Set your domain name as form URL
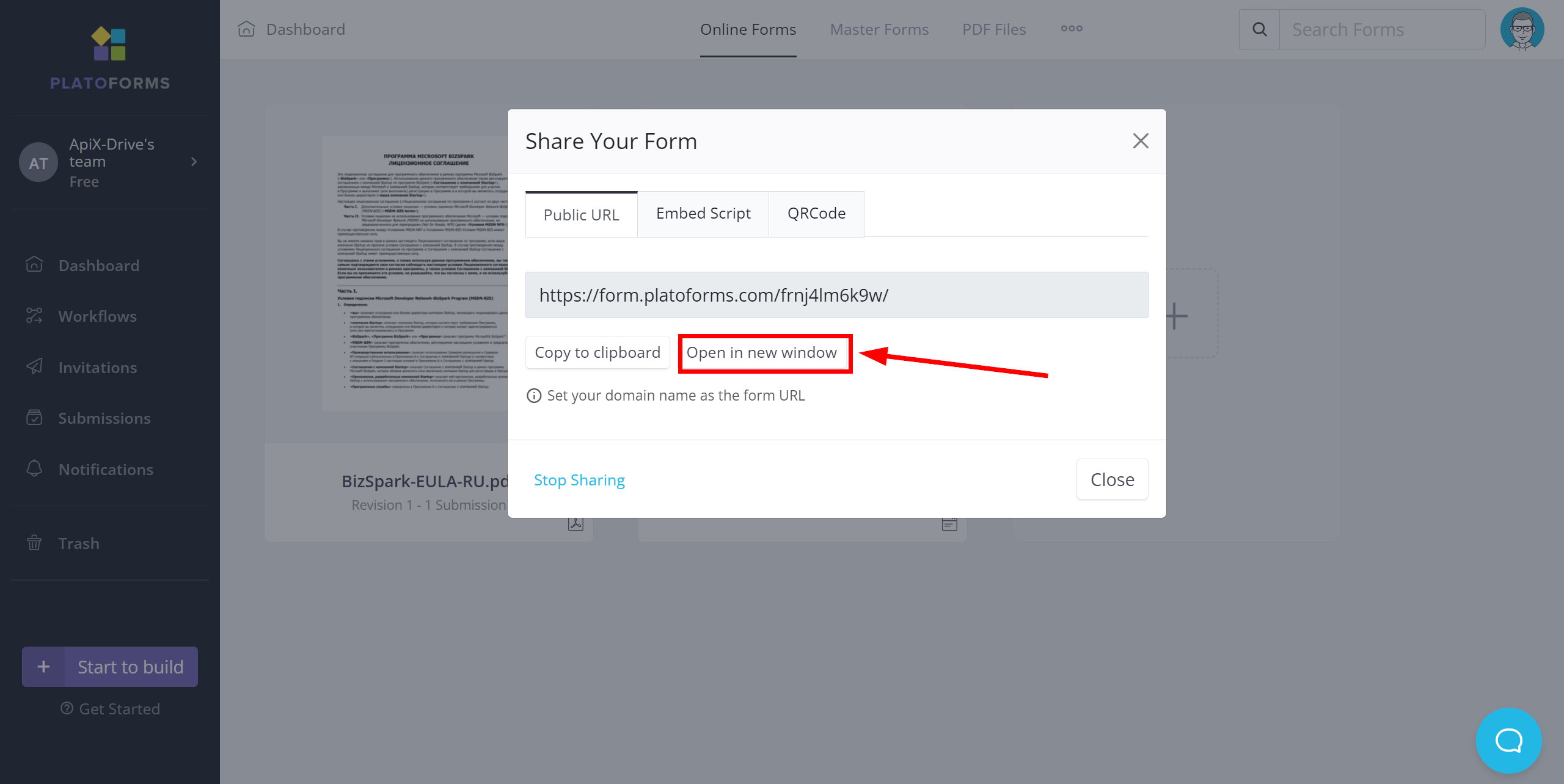 [x=673, y=395]
